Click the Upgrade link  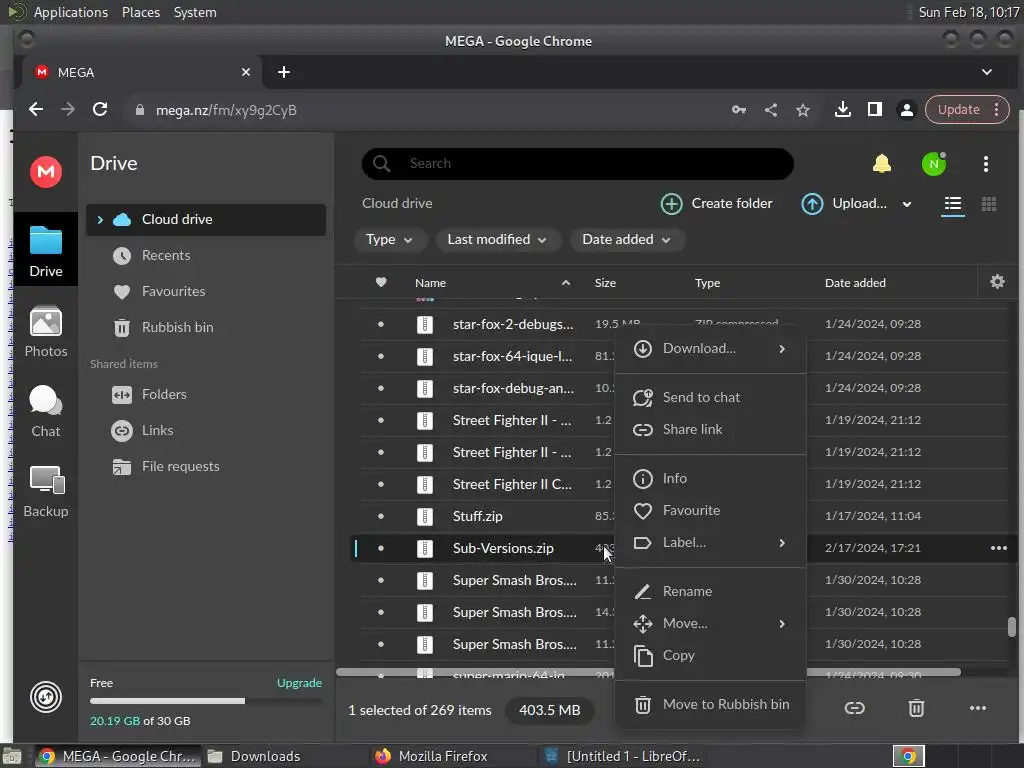tap(299, 682)
